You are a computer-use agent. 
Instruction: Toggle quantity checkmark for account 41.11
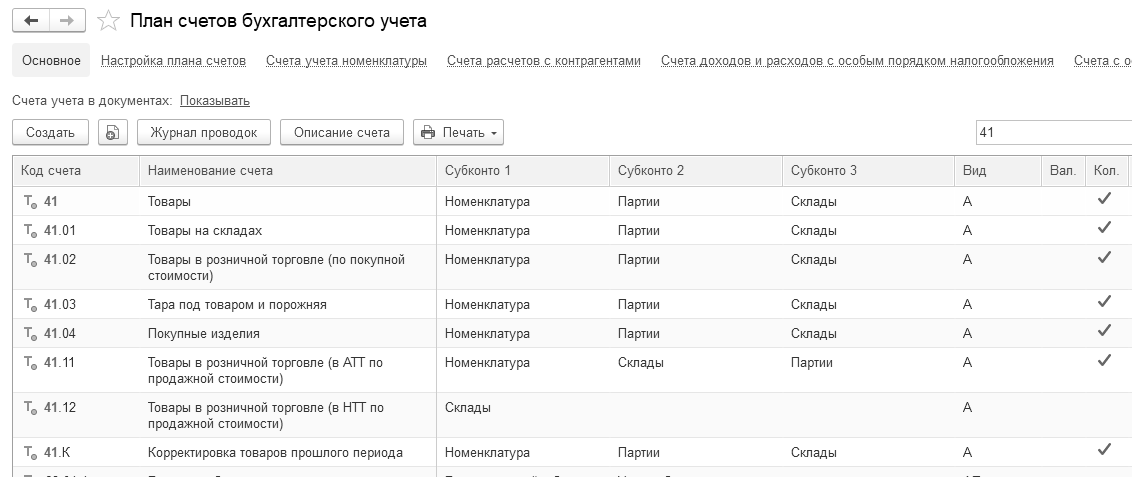click(1104, 360)
